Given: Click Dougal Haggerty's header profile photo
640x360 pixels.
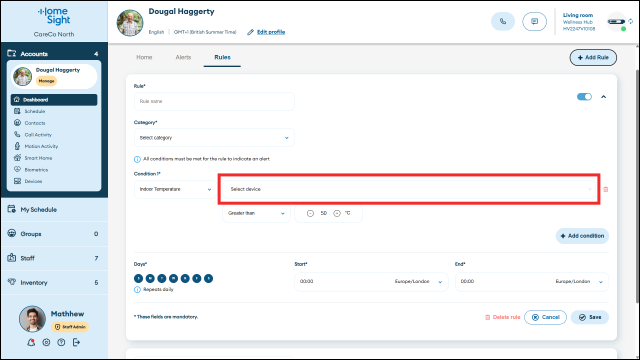Looking at the screenshot, I should pos(130,23).
